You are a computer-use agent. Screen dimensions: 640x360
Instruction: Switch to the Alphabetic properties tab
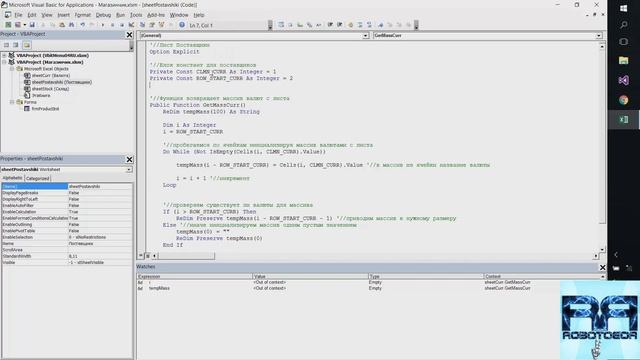[x=12, y=178]
